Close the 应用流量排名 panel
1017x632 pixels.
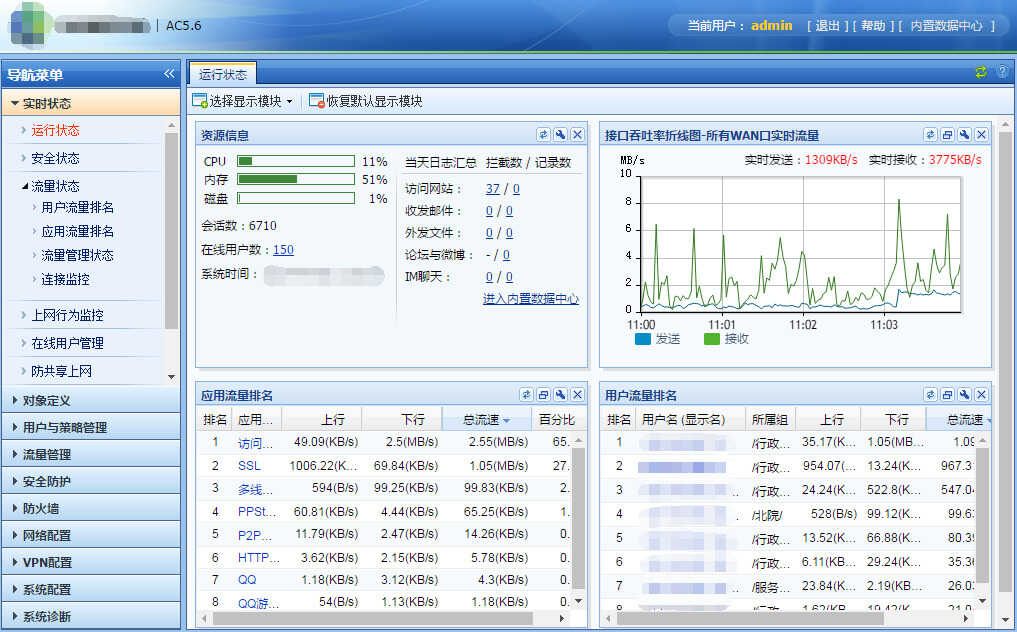(577, 395)
